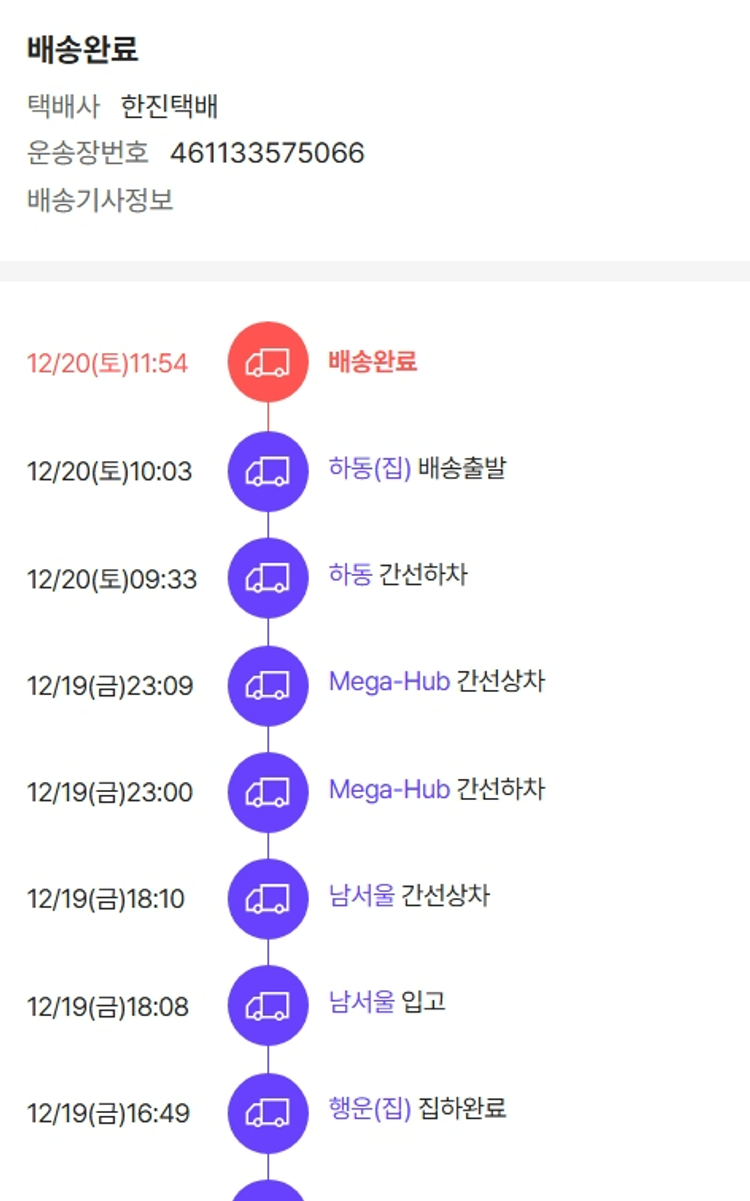Open the 행운(집) location link
The image size is (750, 1201).
pyautogui.click(x=370, y=1108)
